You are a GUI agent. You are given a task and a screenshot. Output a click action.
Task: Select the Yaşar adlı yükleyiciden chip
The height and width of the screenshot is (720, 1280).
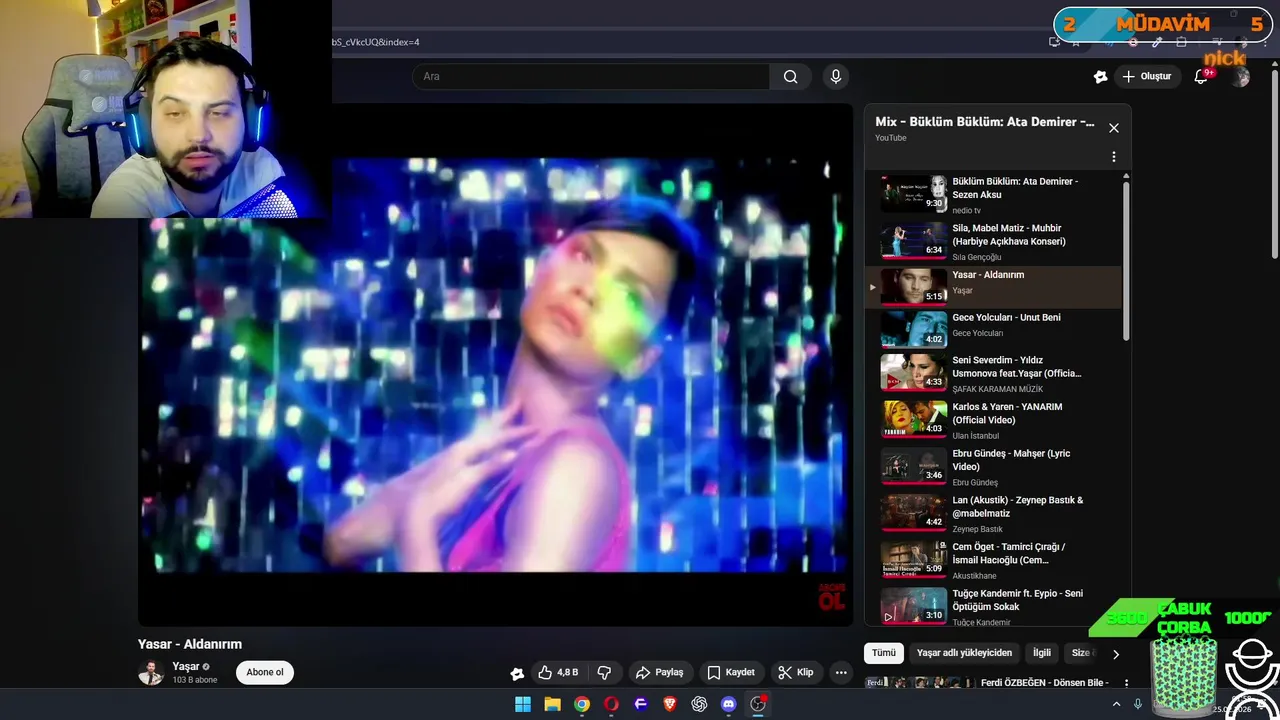point(964,653)
